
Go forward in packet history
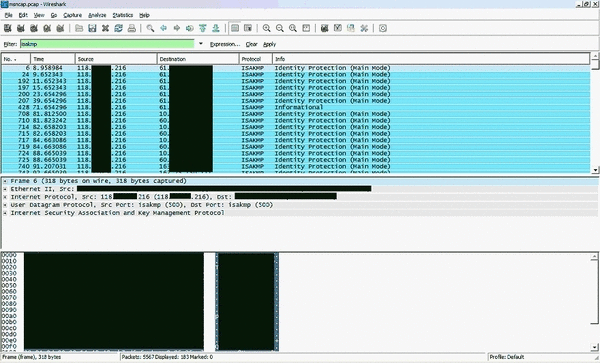(177, 28)
